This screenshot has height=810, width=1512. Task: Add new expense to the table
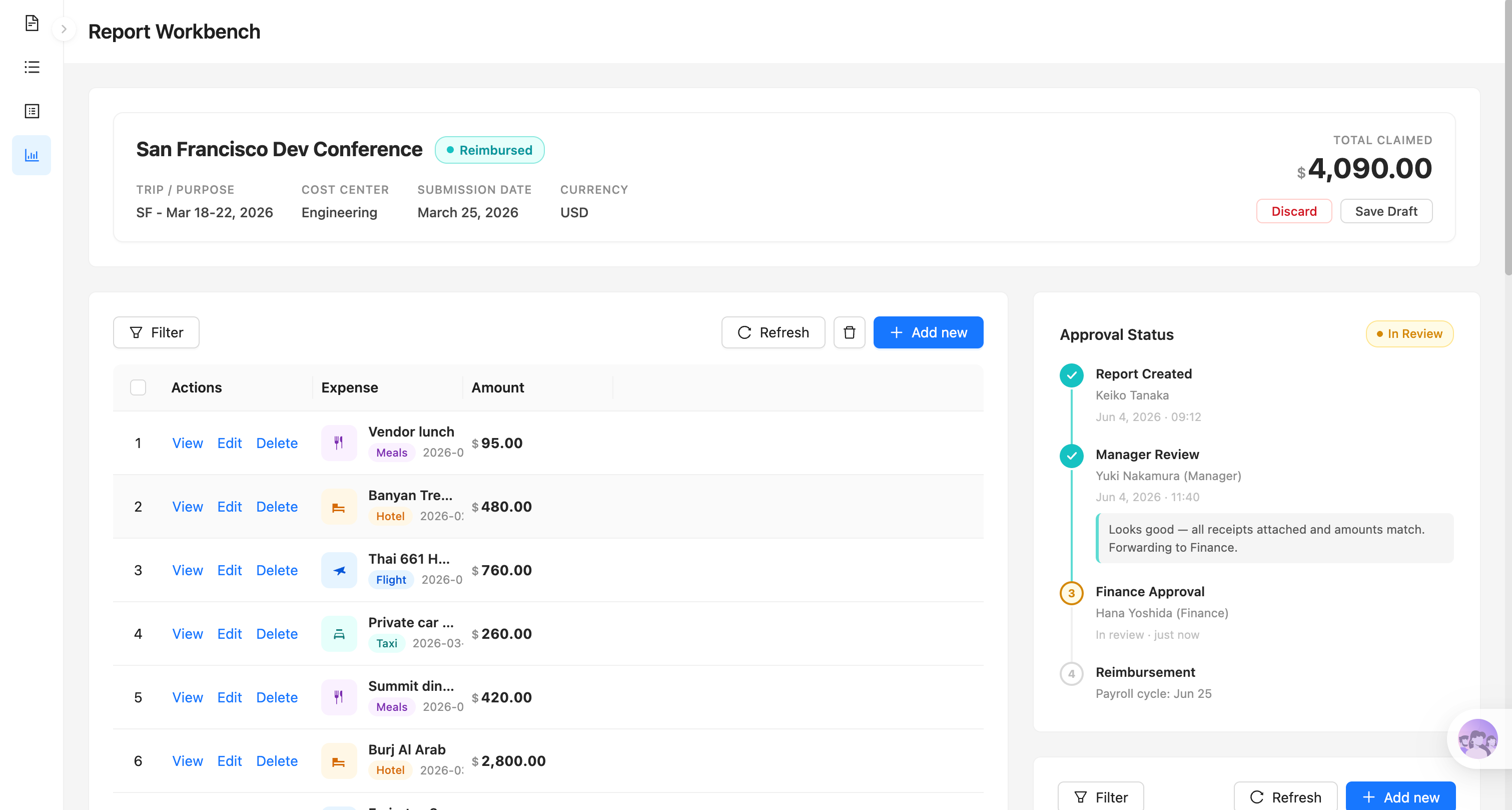pyautogui.click(x=928, y=332)
